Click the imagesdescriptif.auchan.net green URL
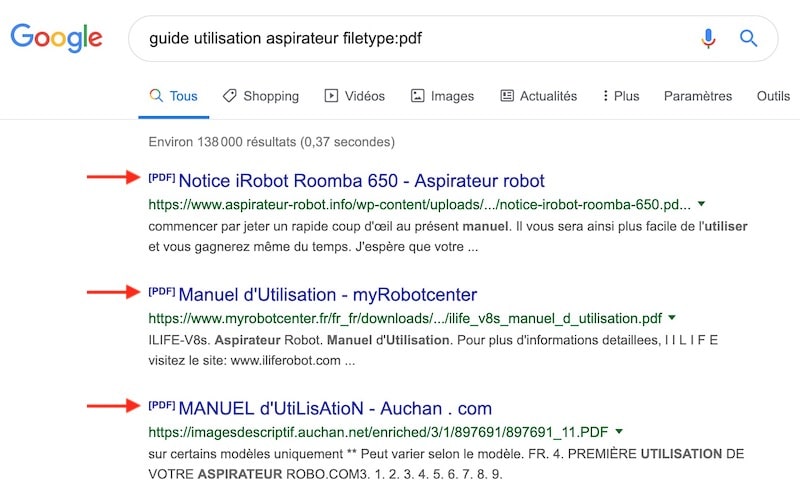 pyautogui.click(x=378, y=432)
